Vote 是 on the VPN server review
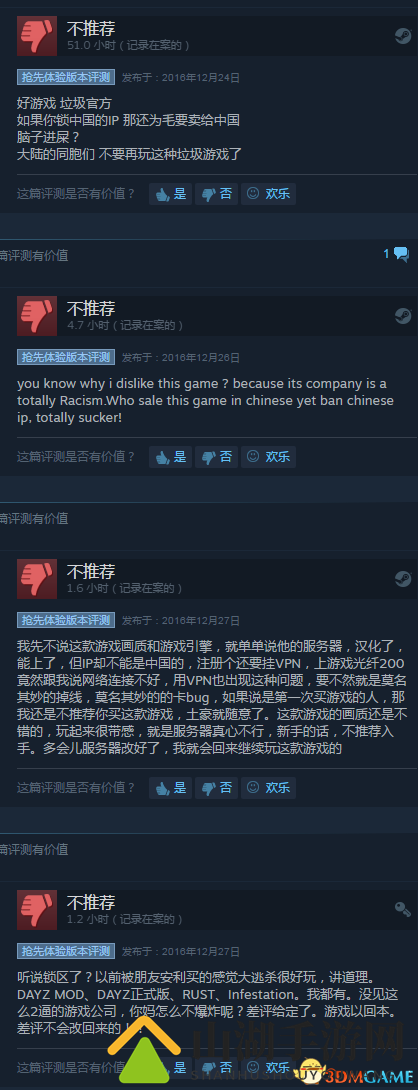Screen dimensions: 418x1090 pos(170,788)
